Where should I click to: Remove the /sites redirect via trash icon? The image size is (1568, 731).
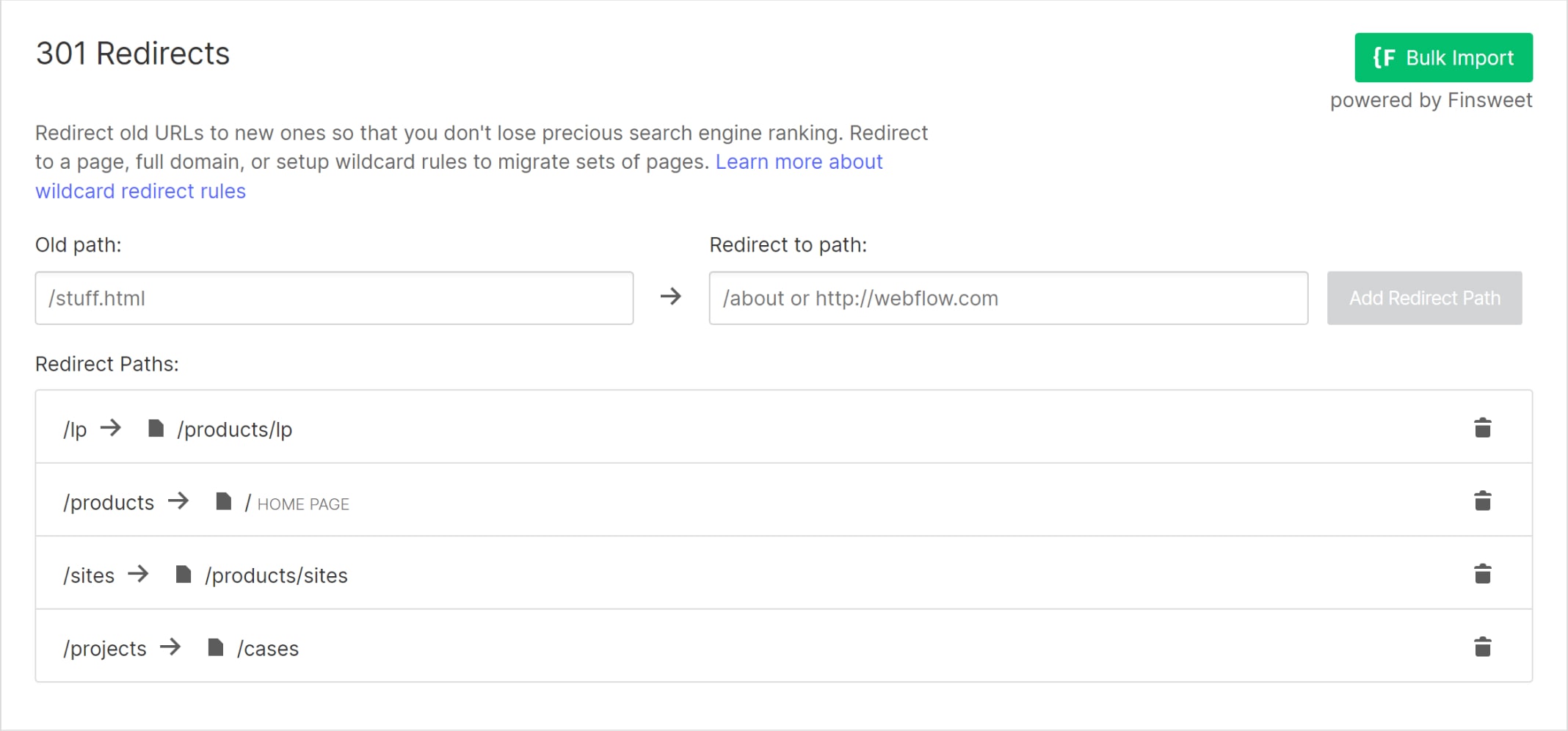pos(1482,574)
